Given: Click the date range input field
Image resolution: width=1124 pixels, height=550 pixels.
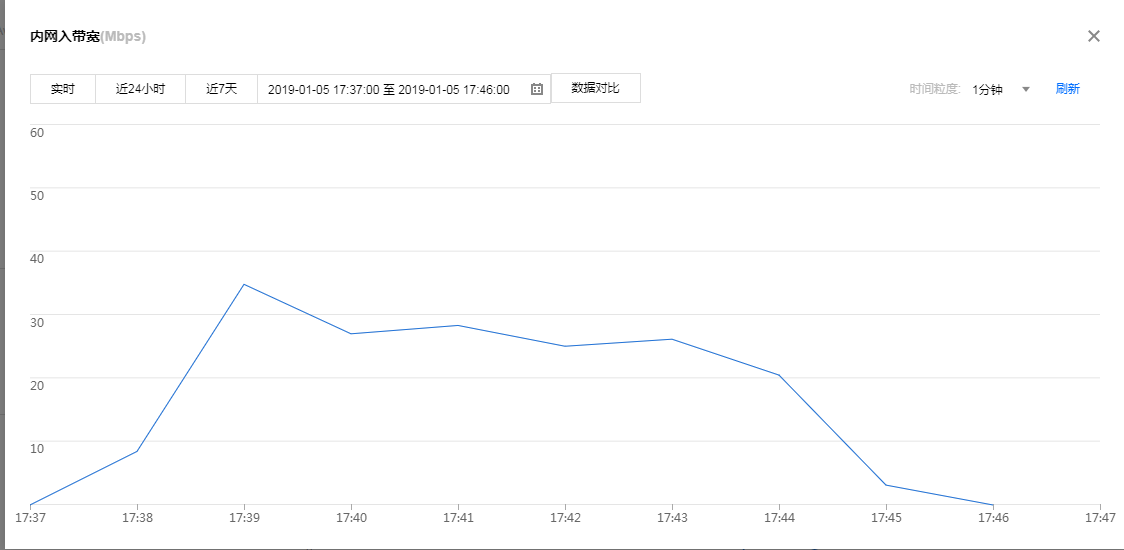Looking at the screenshot, I should pos(389,89).
